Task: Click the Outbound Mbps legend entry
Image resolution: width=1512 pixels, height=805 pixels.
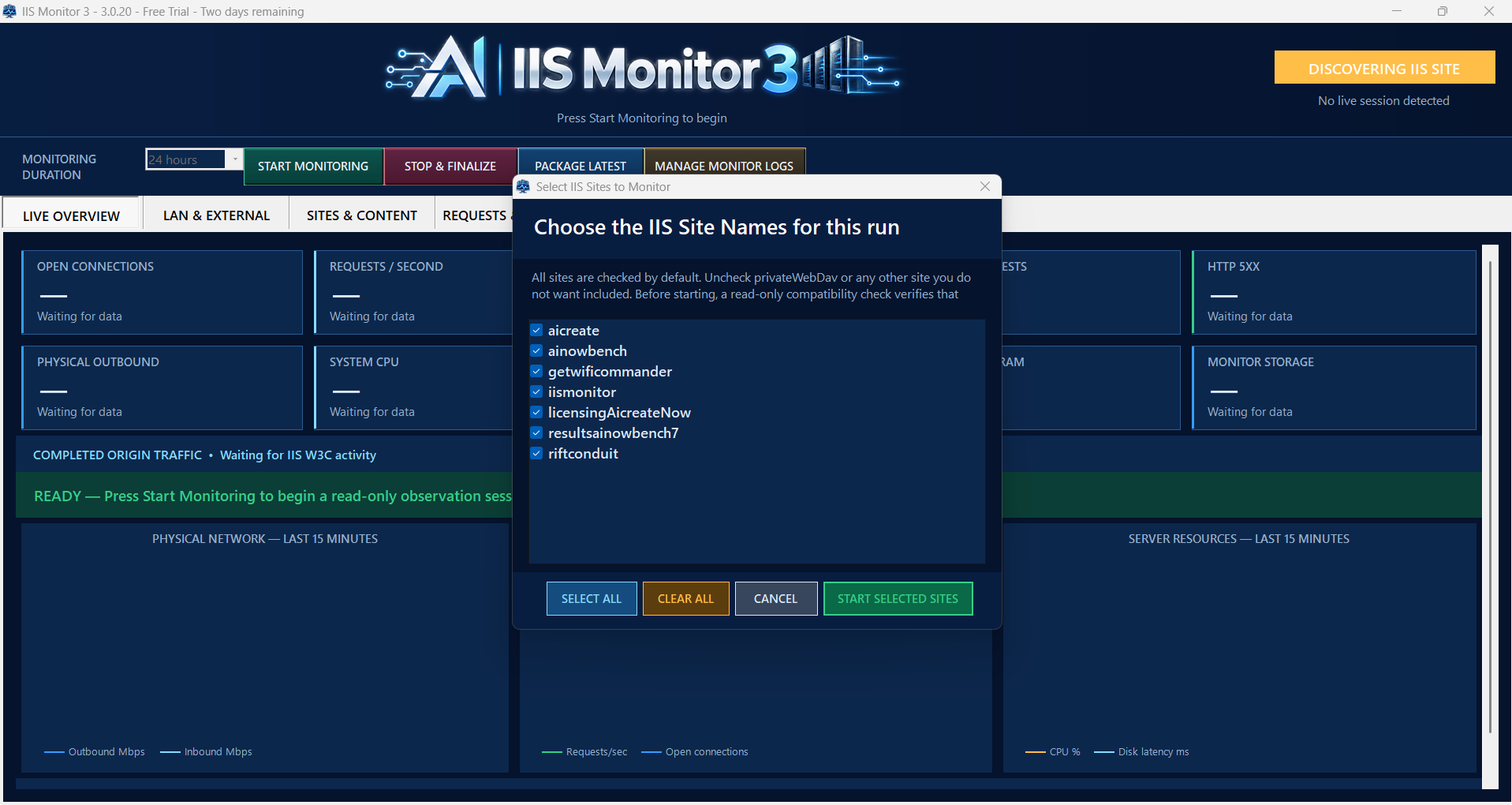Action: (95, 752)
